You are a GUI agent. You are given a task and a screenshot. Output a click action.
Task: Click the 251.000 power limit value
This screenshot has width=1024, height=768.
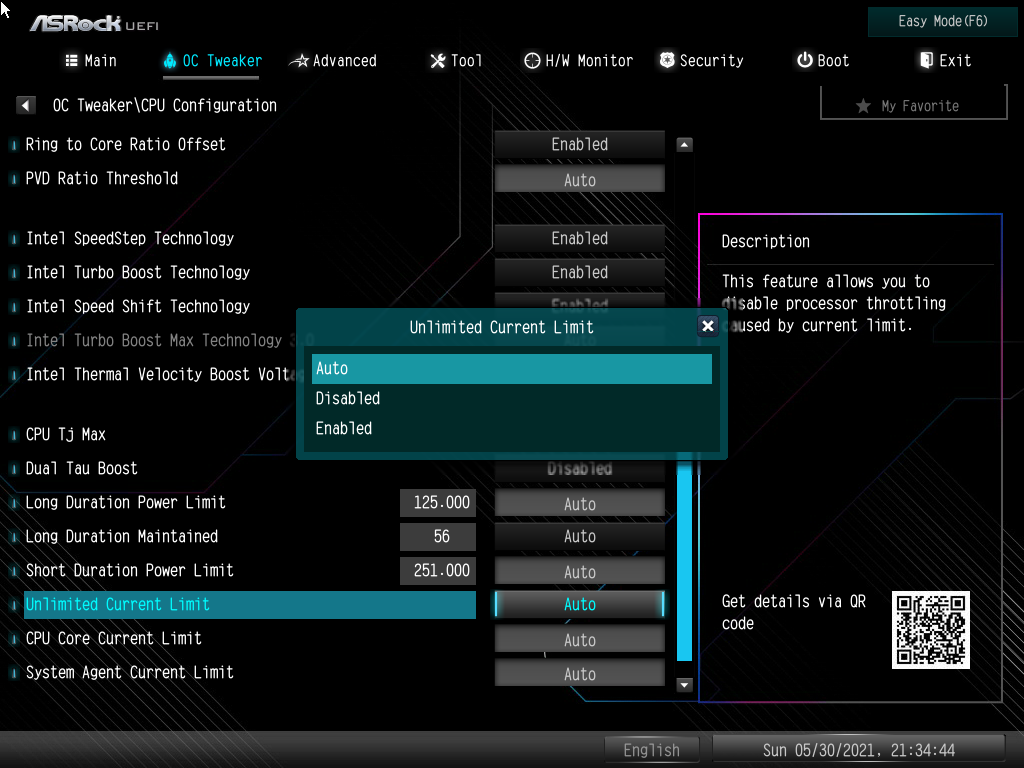(438, 570)
